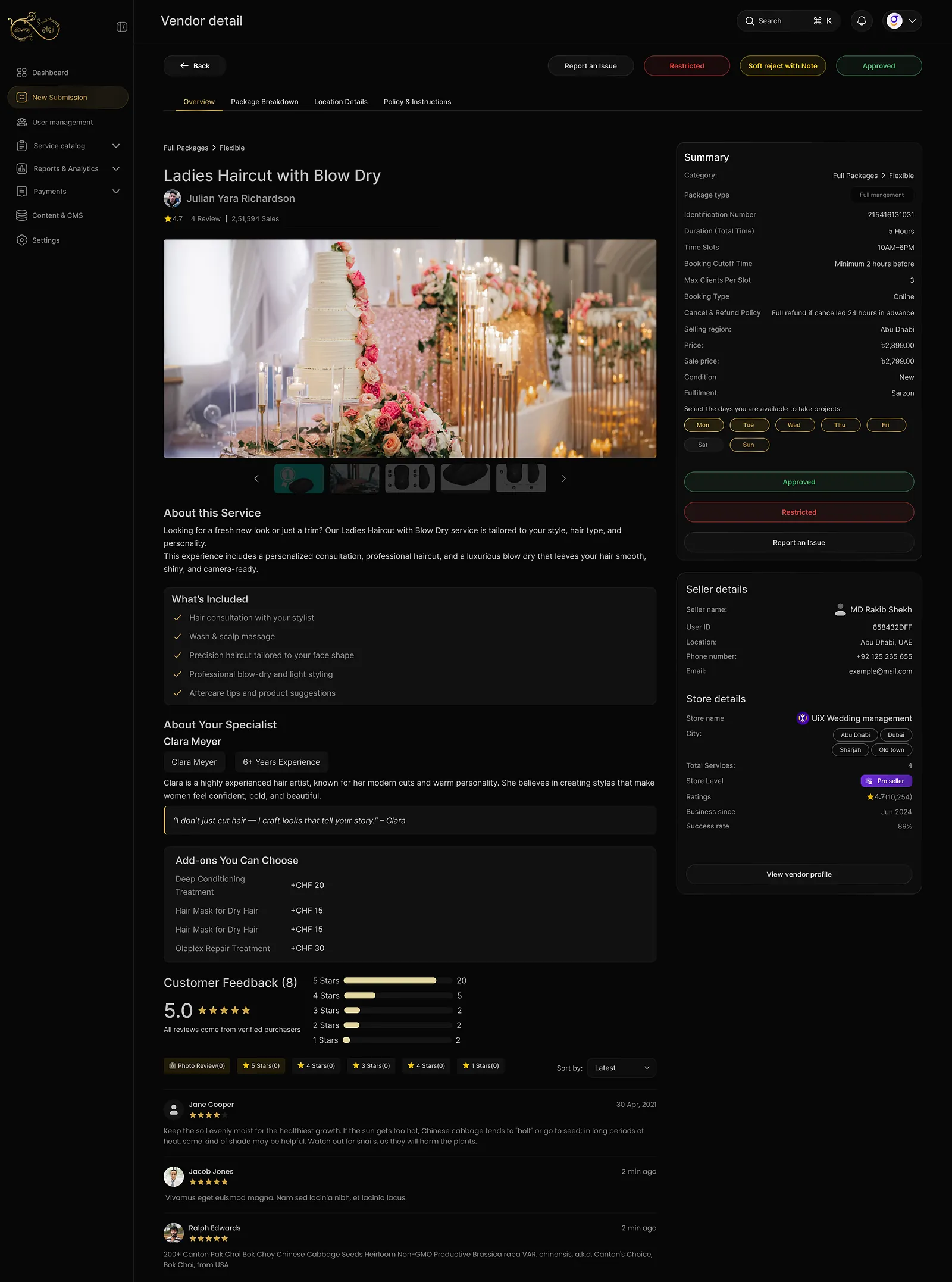Click the top Report an Issue button

(x=591, y=66)
